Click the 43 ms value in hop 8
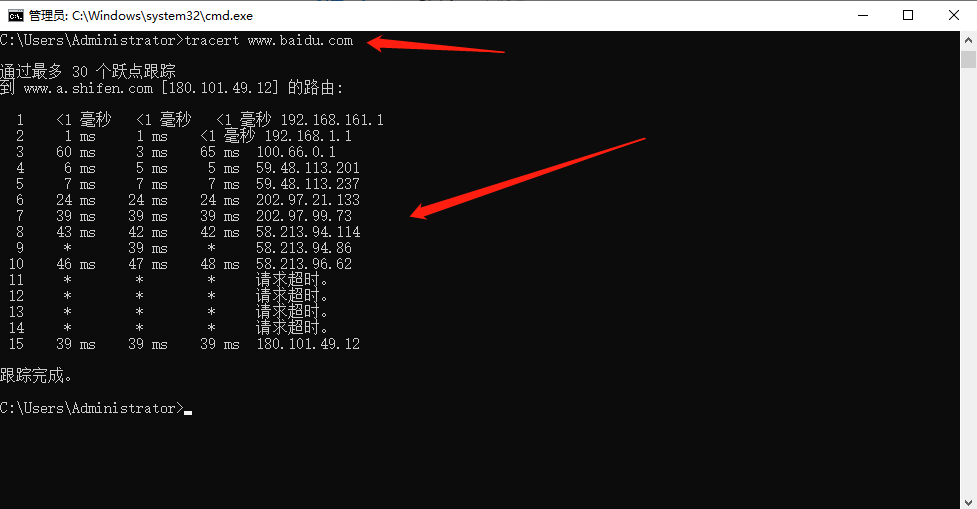The image size is (977, 509). [76, 232]
